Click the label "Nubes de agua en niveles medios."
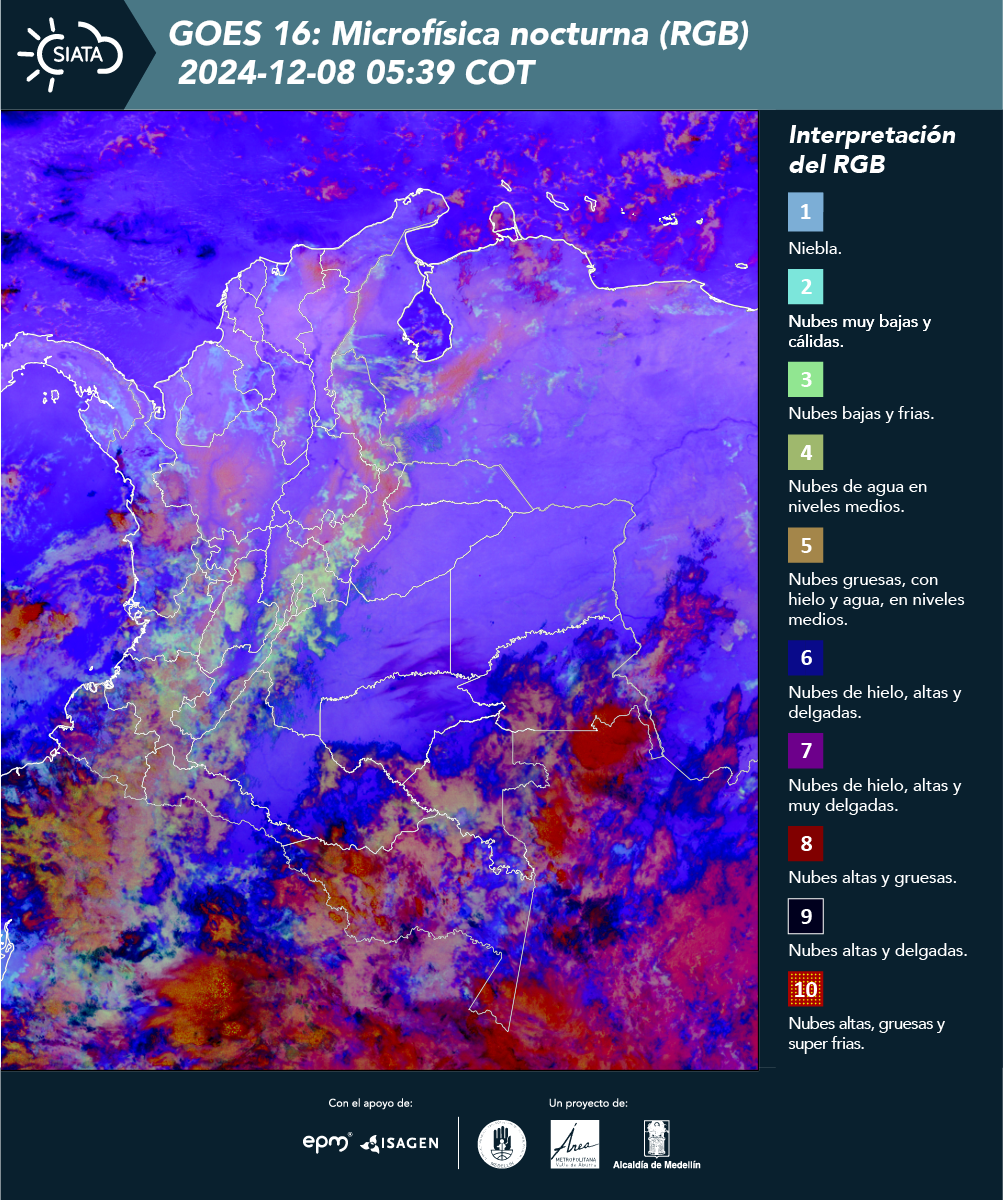This screenshot has width=1003, height=1200. click(858, 497)
